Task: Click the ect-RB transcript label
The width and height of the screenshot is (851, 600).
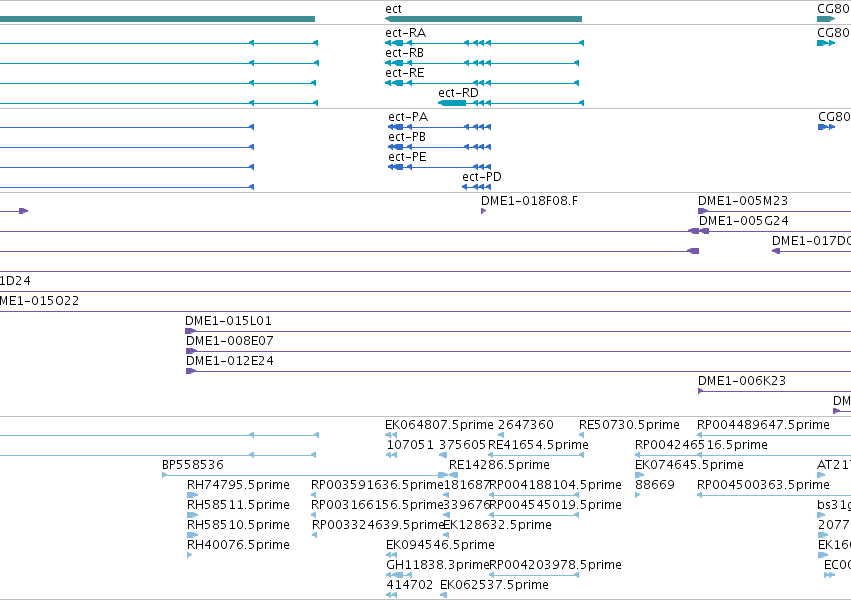Action: coord(404,53)
